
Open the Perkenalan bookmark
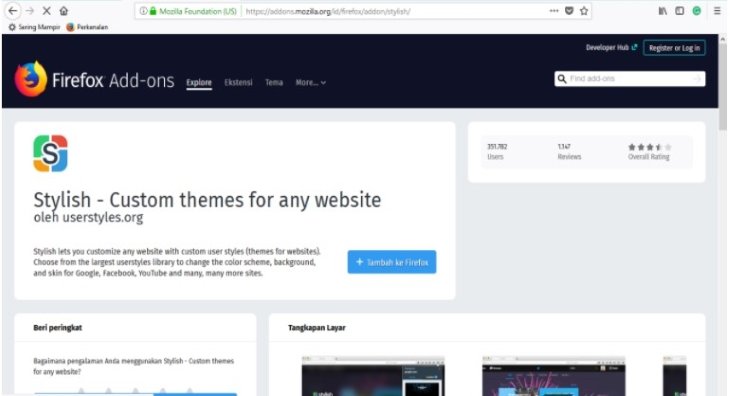[87, 27]
